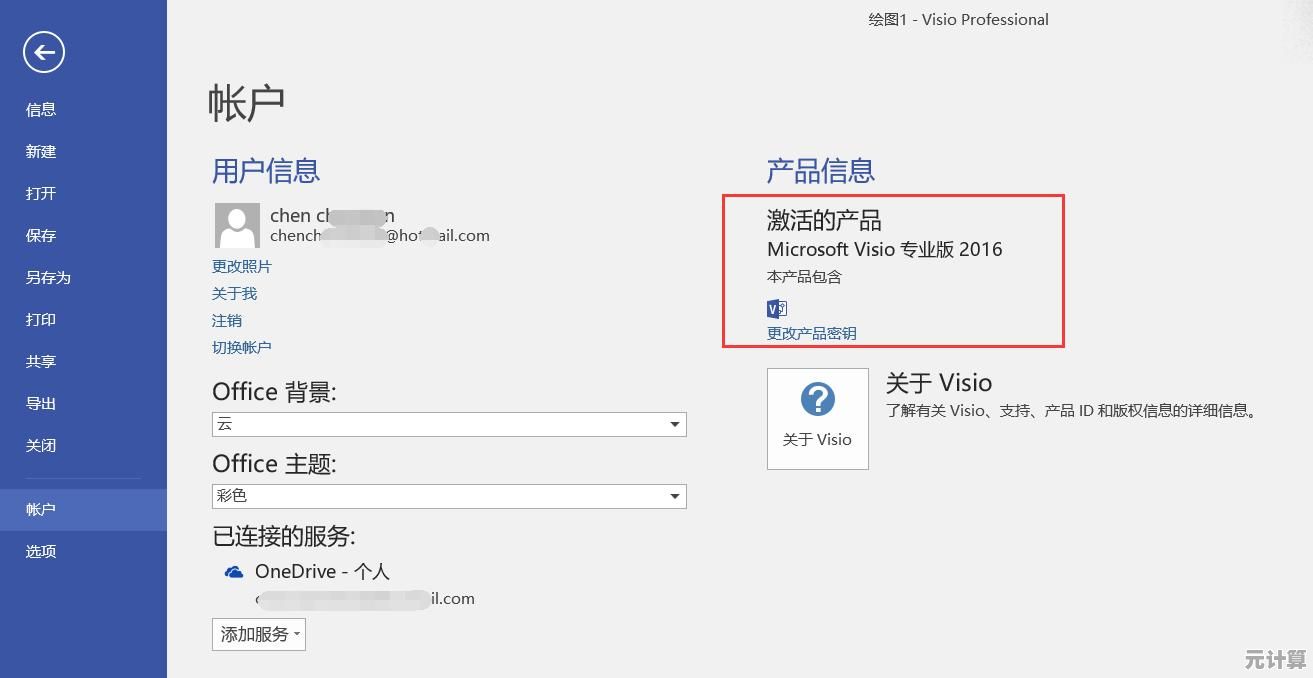This screenshot has width=1313, height=678.
Task: Open the Office 主题 dropdown
Action: (675, 496)
